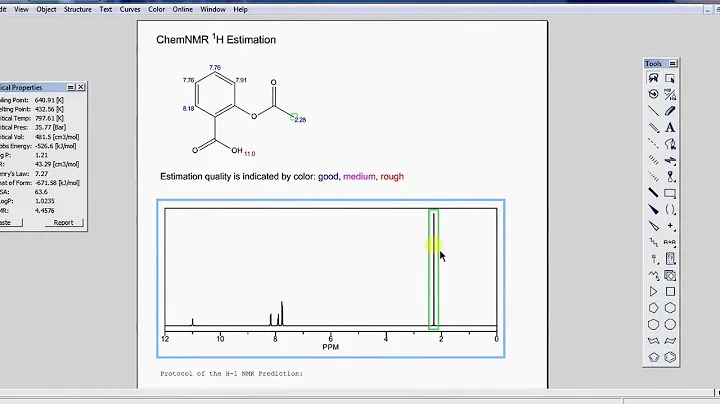Open the Window menu

[213, 9]
